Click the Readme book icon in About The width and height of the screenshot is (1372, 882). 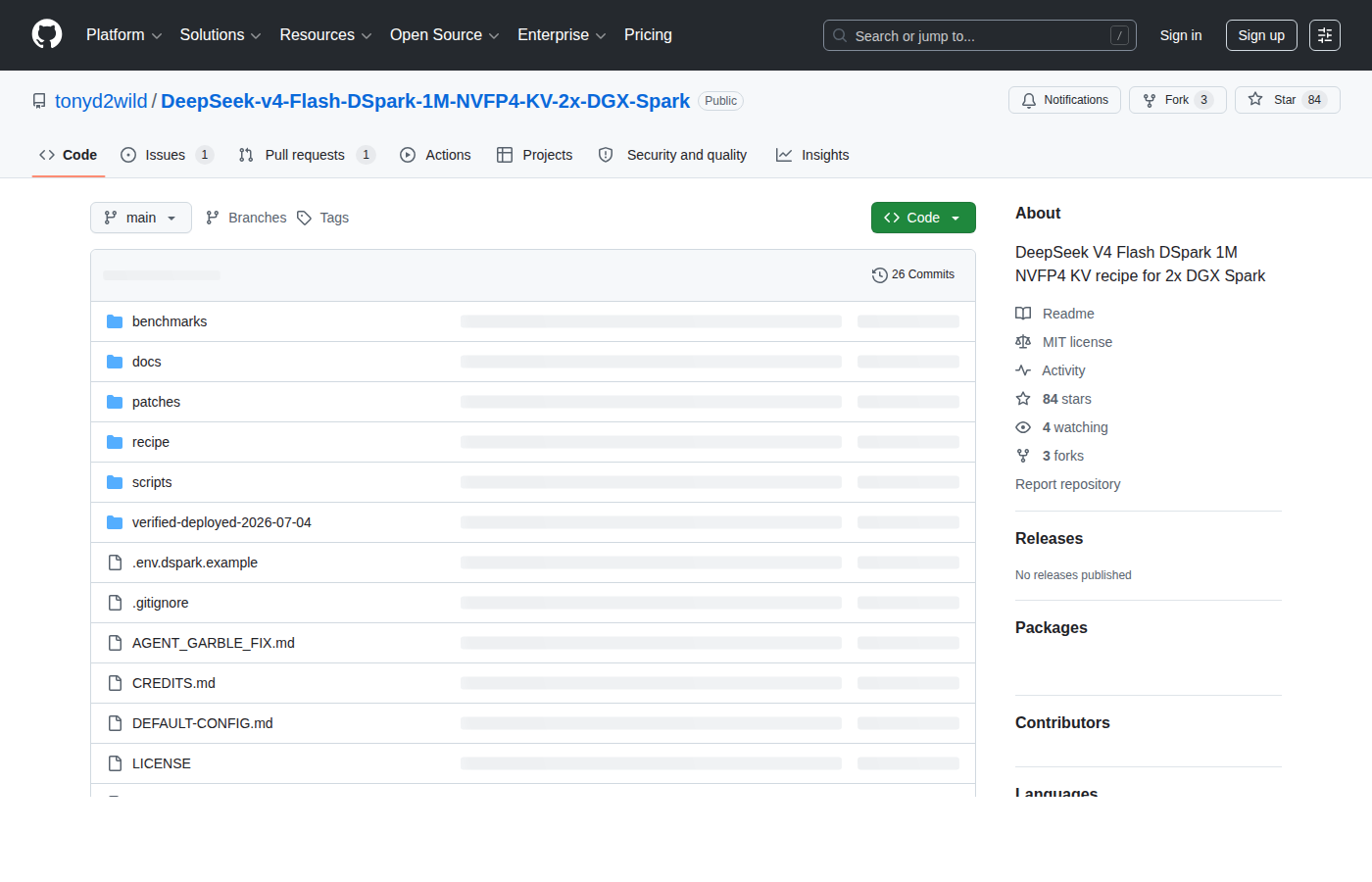click(x=1023, y=314)
